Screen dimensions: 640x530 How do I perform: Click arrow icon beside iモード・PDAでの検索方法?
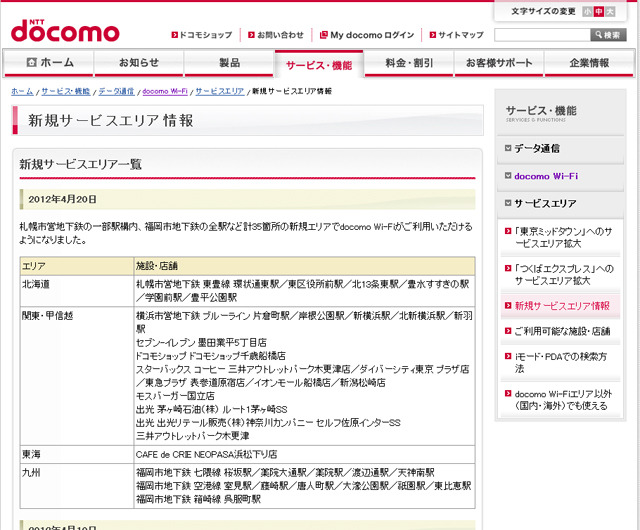click(x=508, y=356)
